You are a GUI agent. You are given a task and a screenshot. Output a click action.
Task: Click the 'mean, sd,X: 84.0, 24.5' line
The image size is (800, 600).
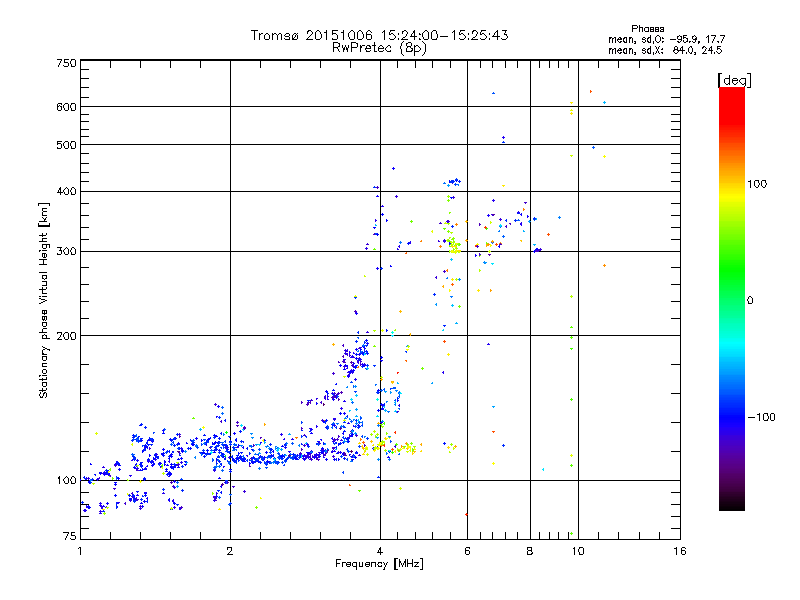[665, 50]
